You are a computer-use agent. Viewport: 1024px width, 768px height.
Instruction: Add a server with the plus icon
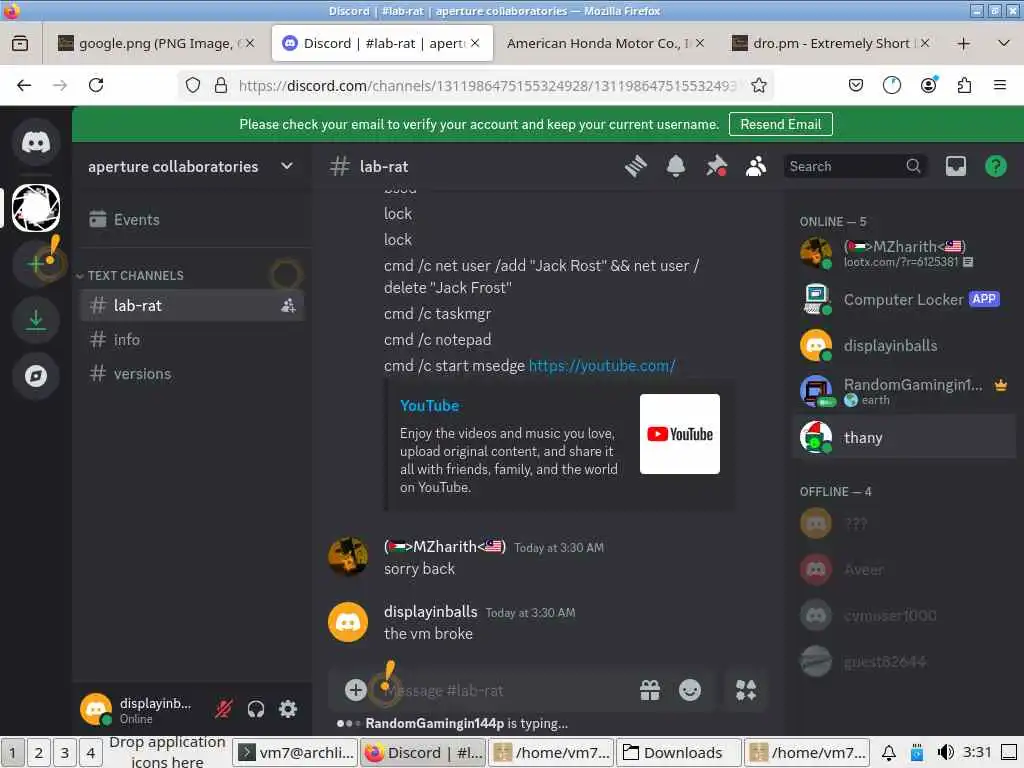coord(36,264)
